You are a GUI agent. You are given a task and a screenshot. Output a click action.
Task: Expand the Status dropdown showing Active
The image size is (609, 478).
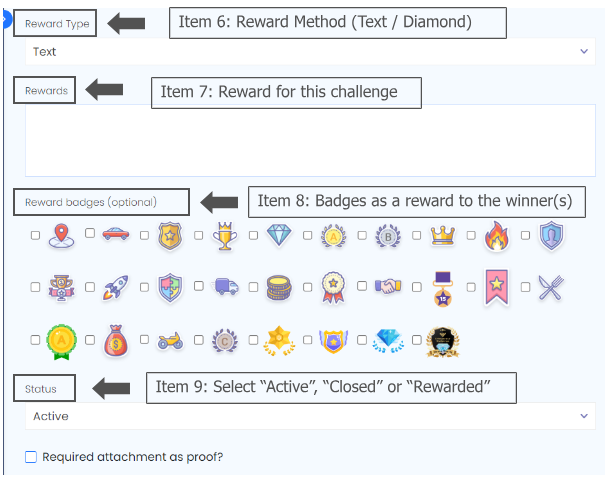coord(310,416)
